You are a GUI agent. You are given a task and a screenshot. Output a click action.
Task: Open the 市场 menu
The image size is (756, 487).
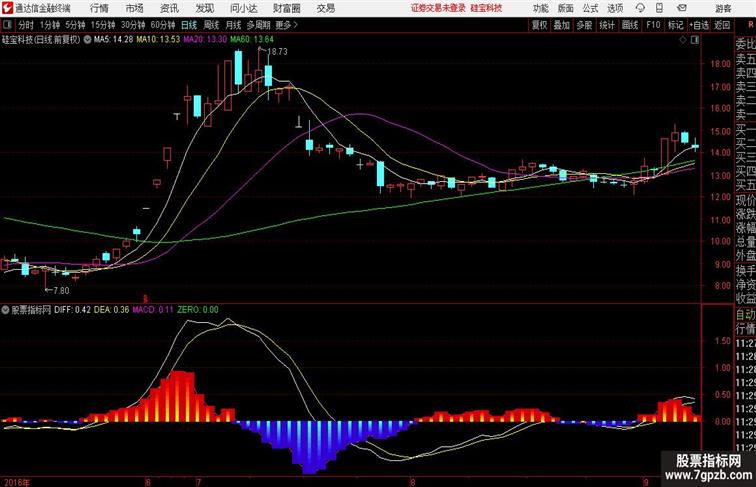[x=134, y=8]
